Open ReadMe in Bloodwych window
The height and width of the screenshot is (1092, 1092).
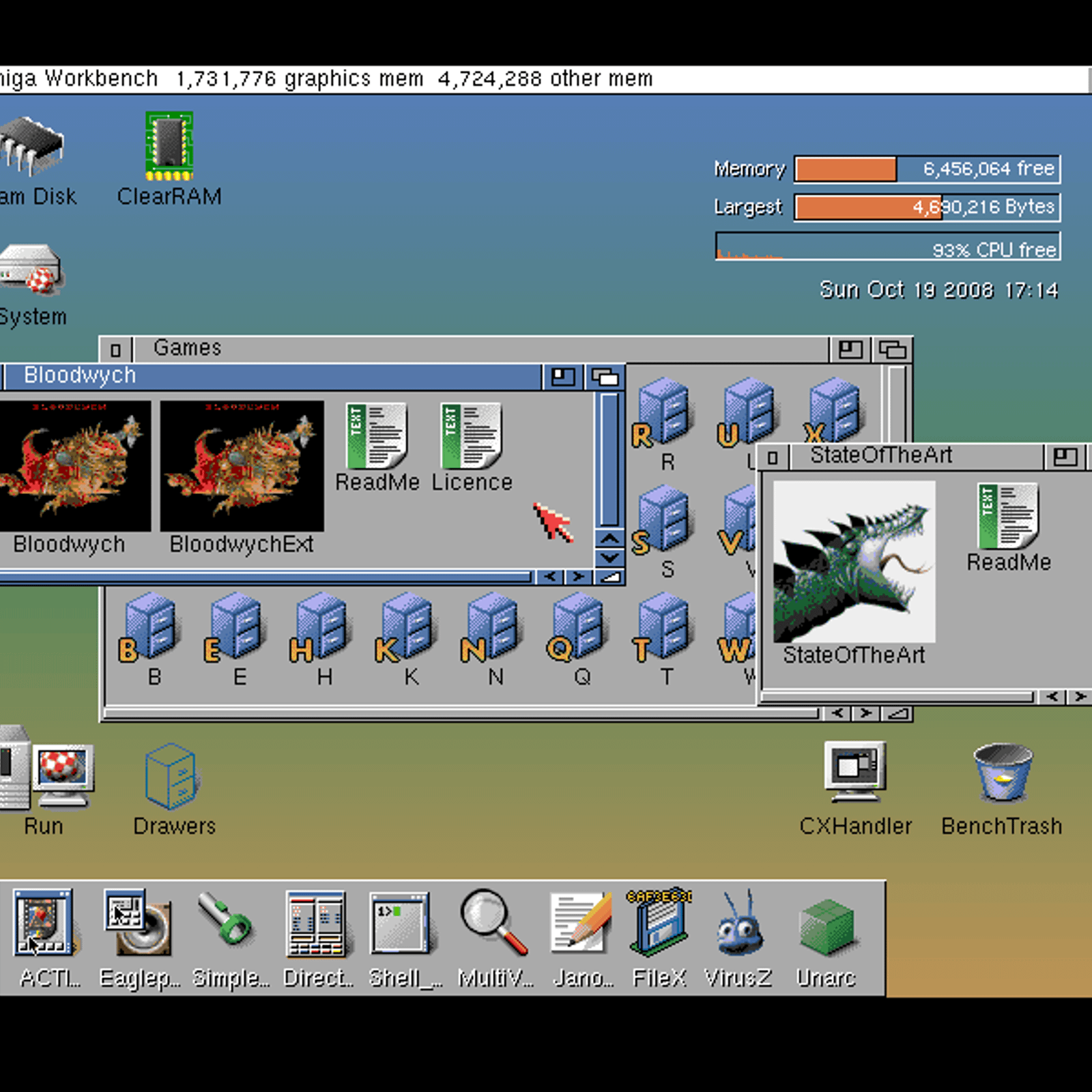tap(377, 435)
